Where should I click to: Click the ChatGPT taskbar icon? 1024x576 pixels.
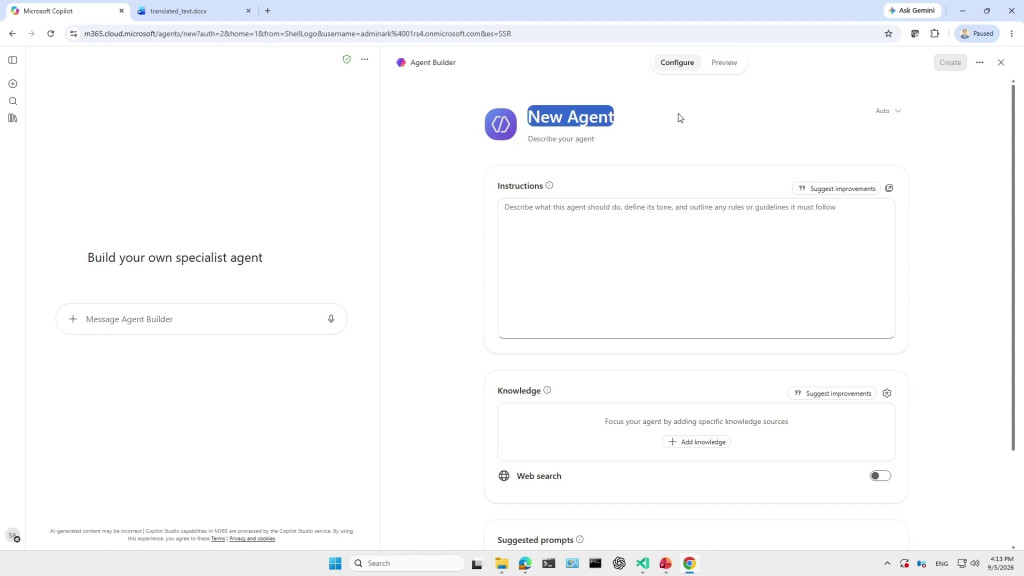[619, 564]
